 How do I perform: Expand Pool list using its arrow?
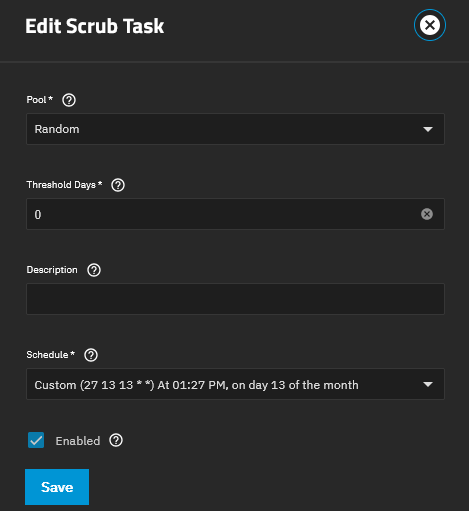pos(428,129)
